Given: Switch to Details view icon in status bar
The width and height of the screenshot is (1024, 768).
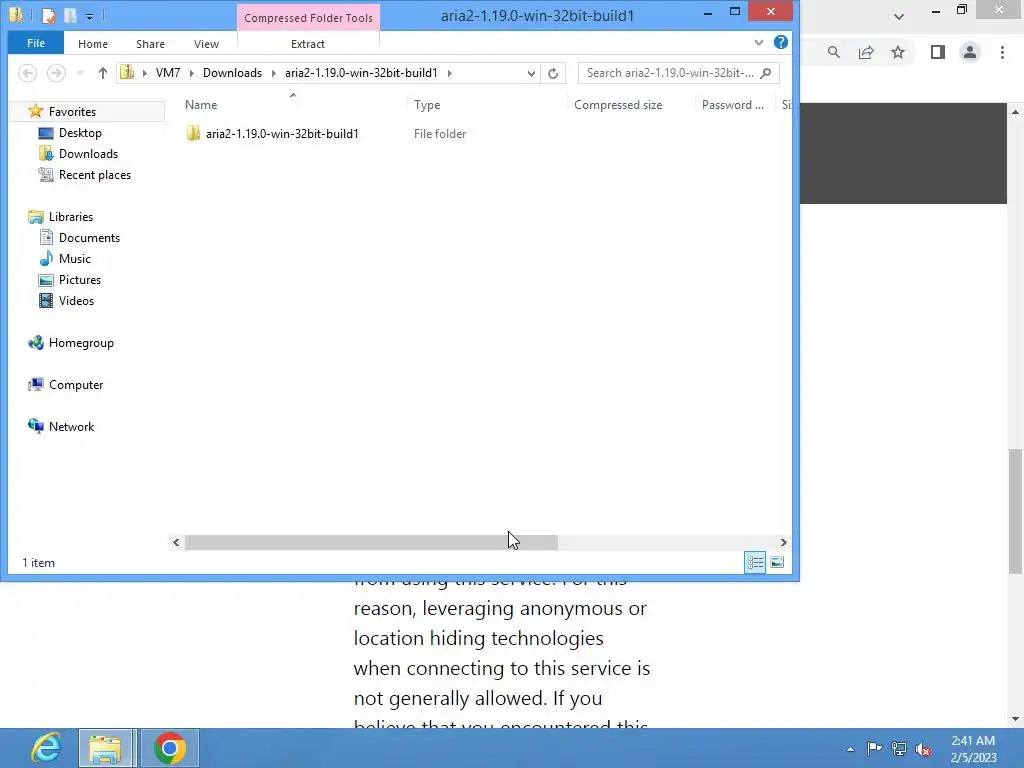Looking at the screenshot, I should click(756, 562).
